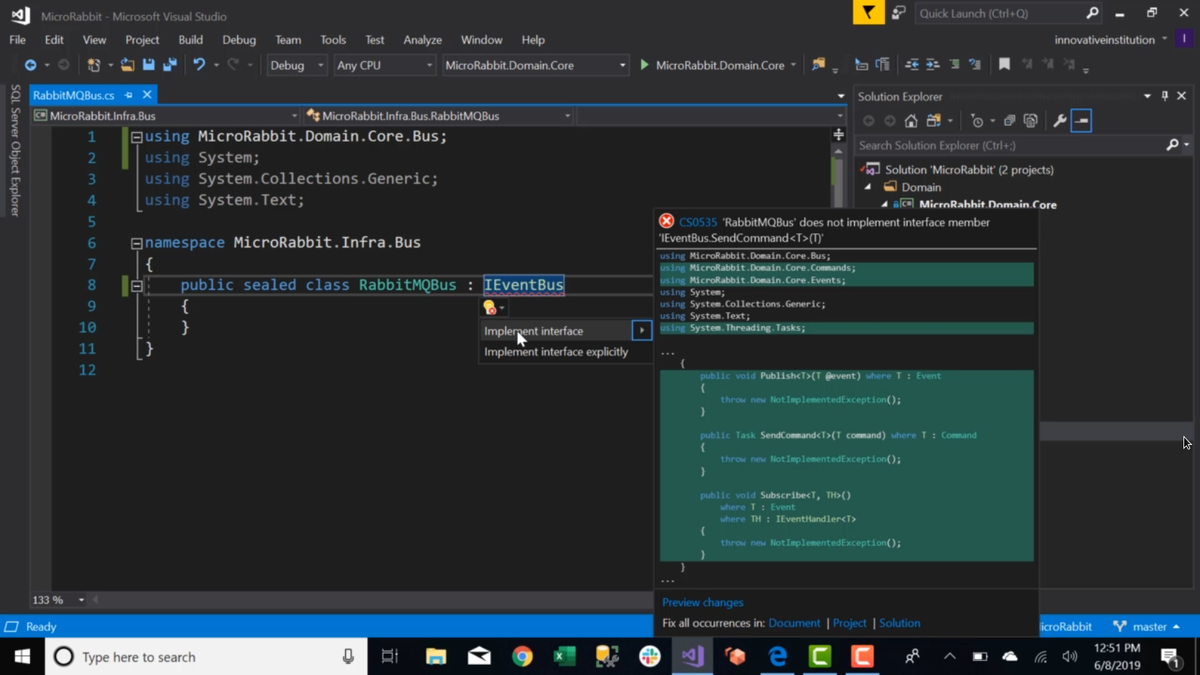Image resolution: width=1200 pixels, height=675 pixels.
Task: Open the Analyze menu
Action: pos(422,40)
